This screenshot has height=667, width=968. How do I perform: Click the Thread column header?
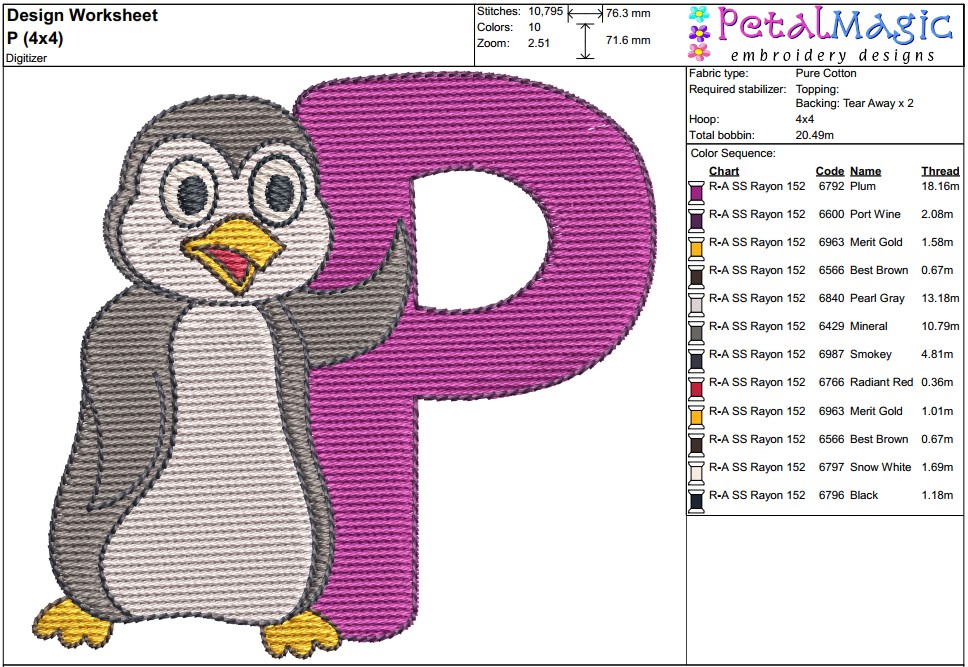click(940, 171)
